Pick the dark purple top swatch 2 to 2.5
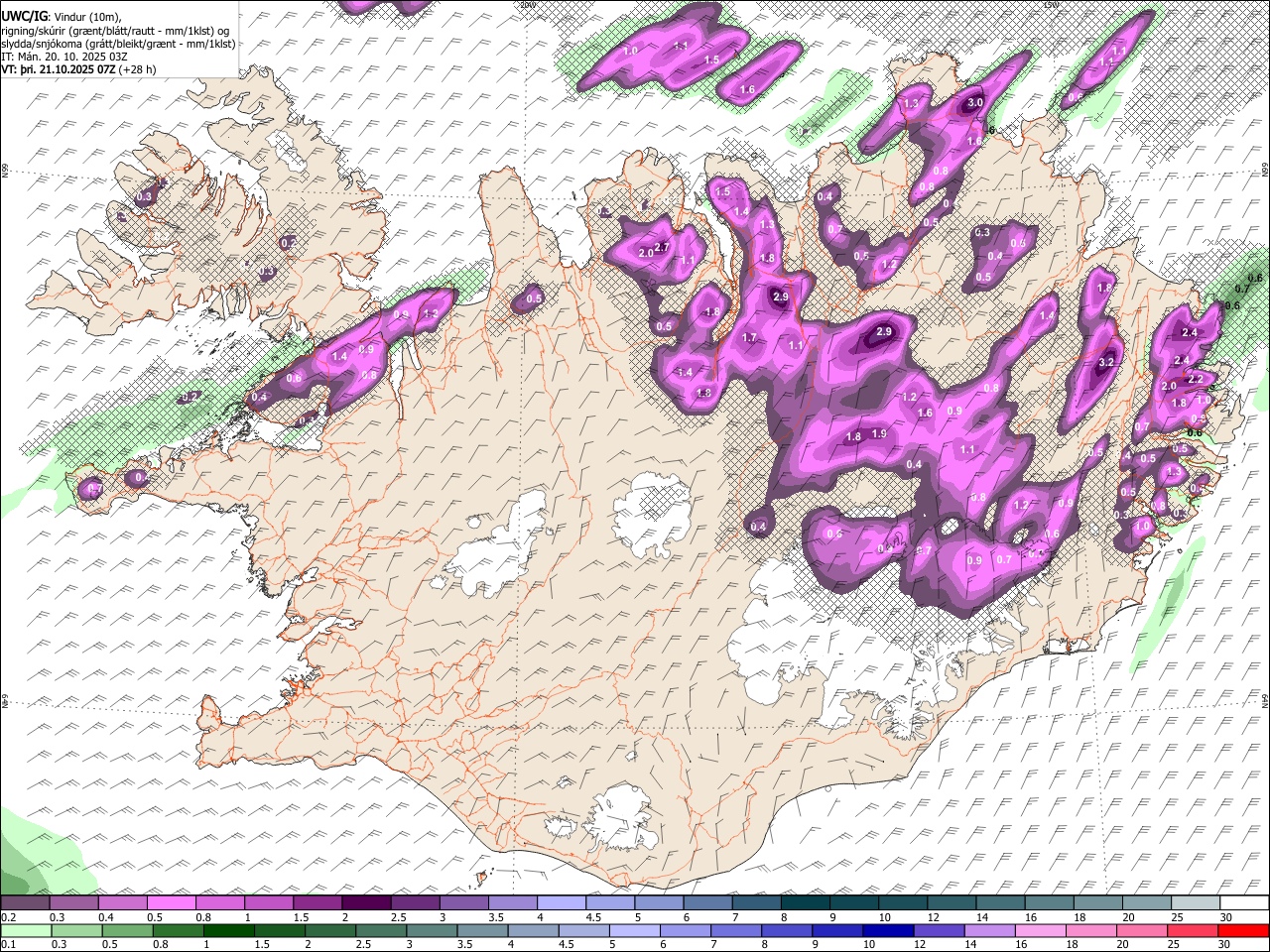The height and width of the screenshot is (952, 1270). click(365, 903)
